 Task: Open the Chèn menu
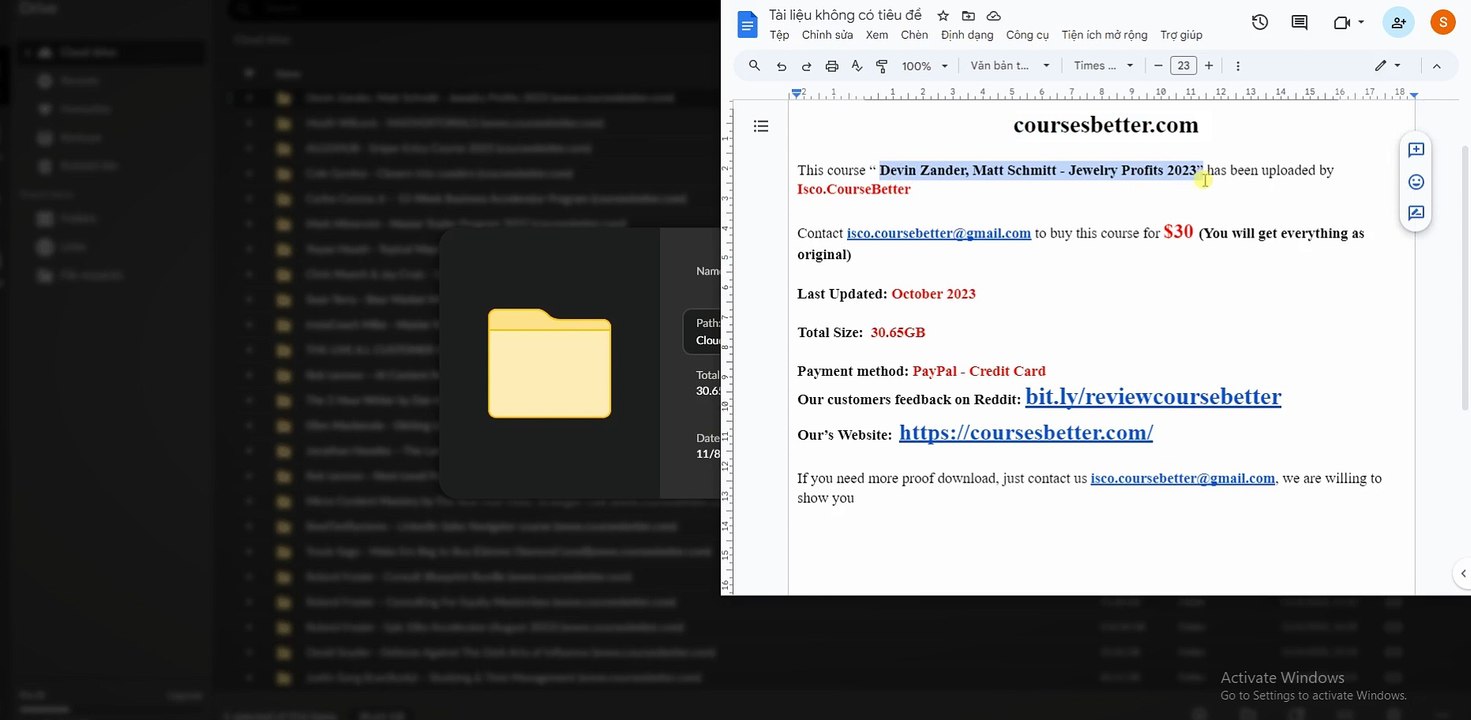914,35
